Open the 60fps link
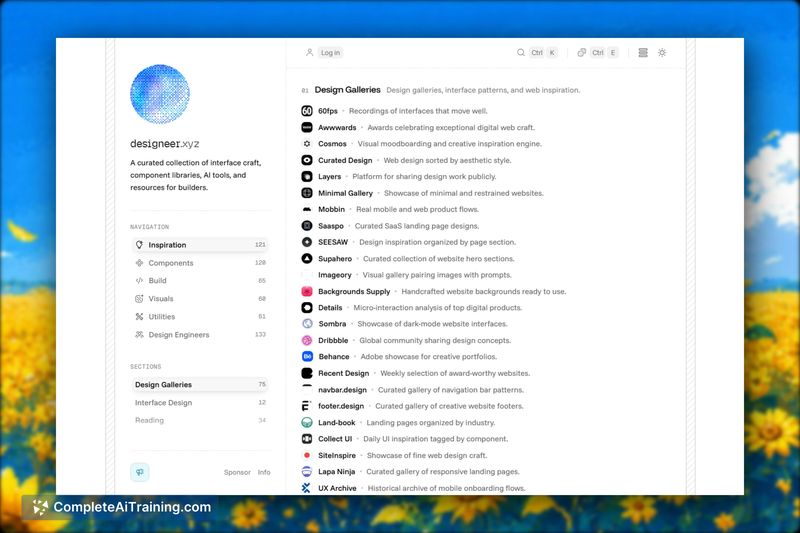800x533 pixels. pos(328,111)
